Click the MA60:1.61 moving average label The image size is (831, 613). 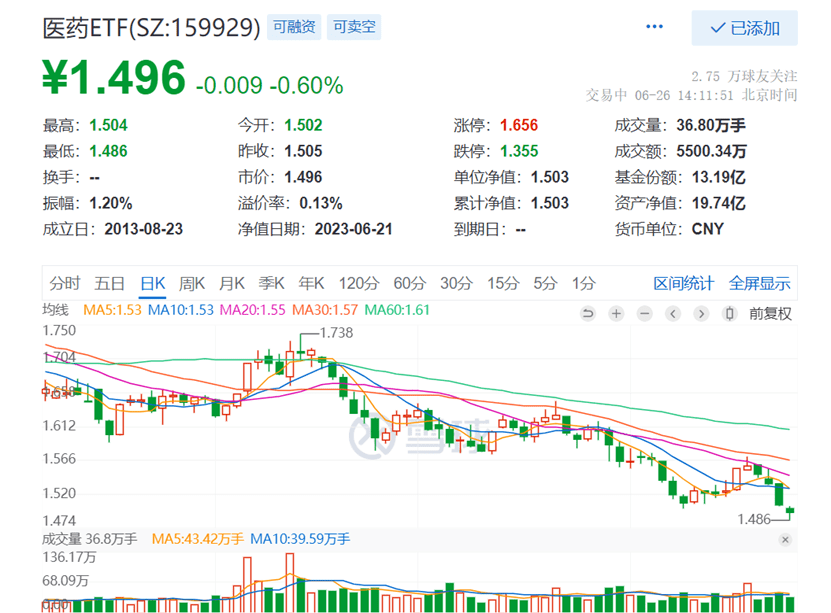pos(397,310)
